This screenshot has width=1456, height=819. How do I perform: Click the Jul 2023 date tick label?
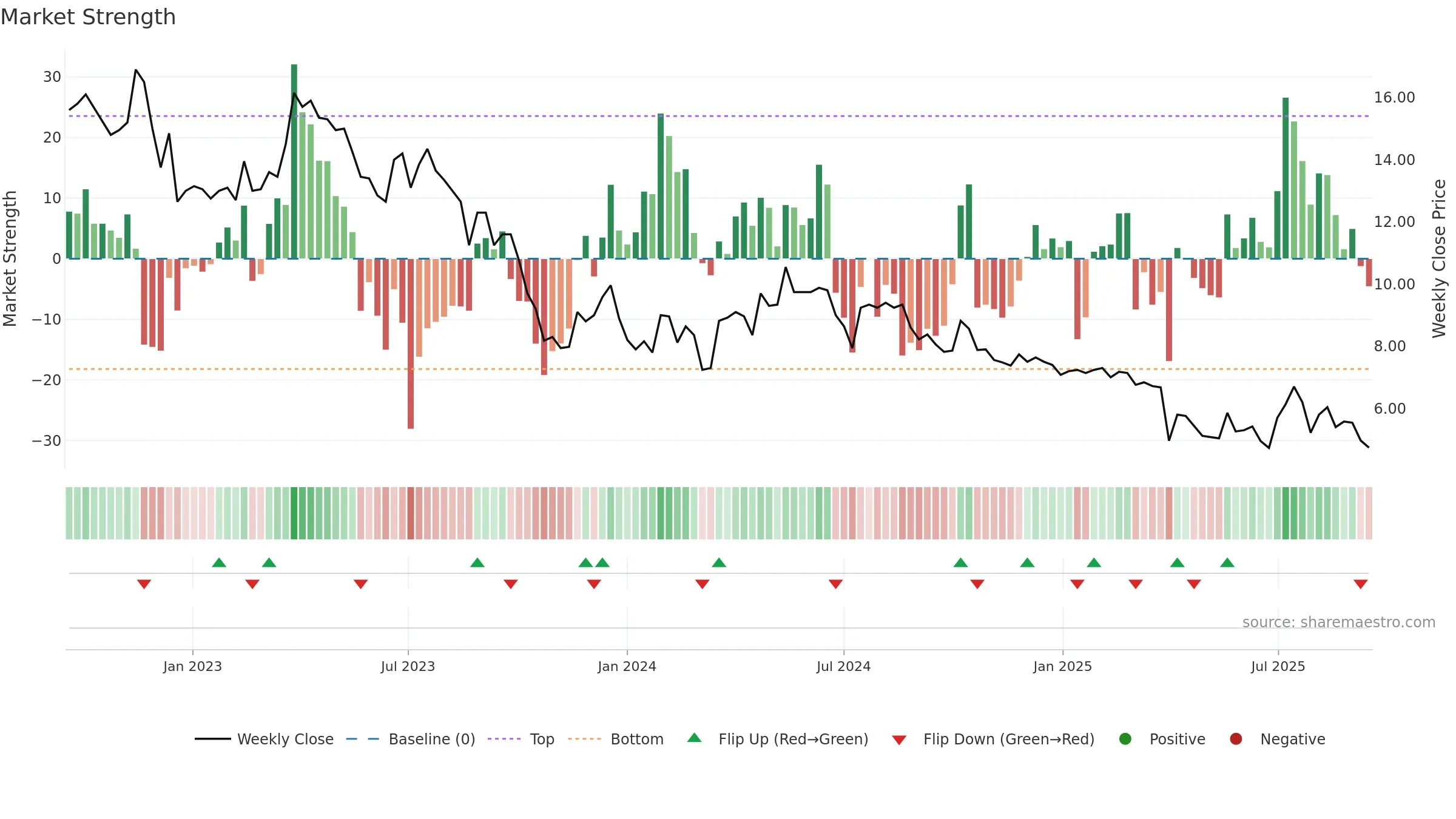(x=408, y=666)
